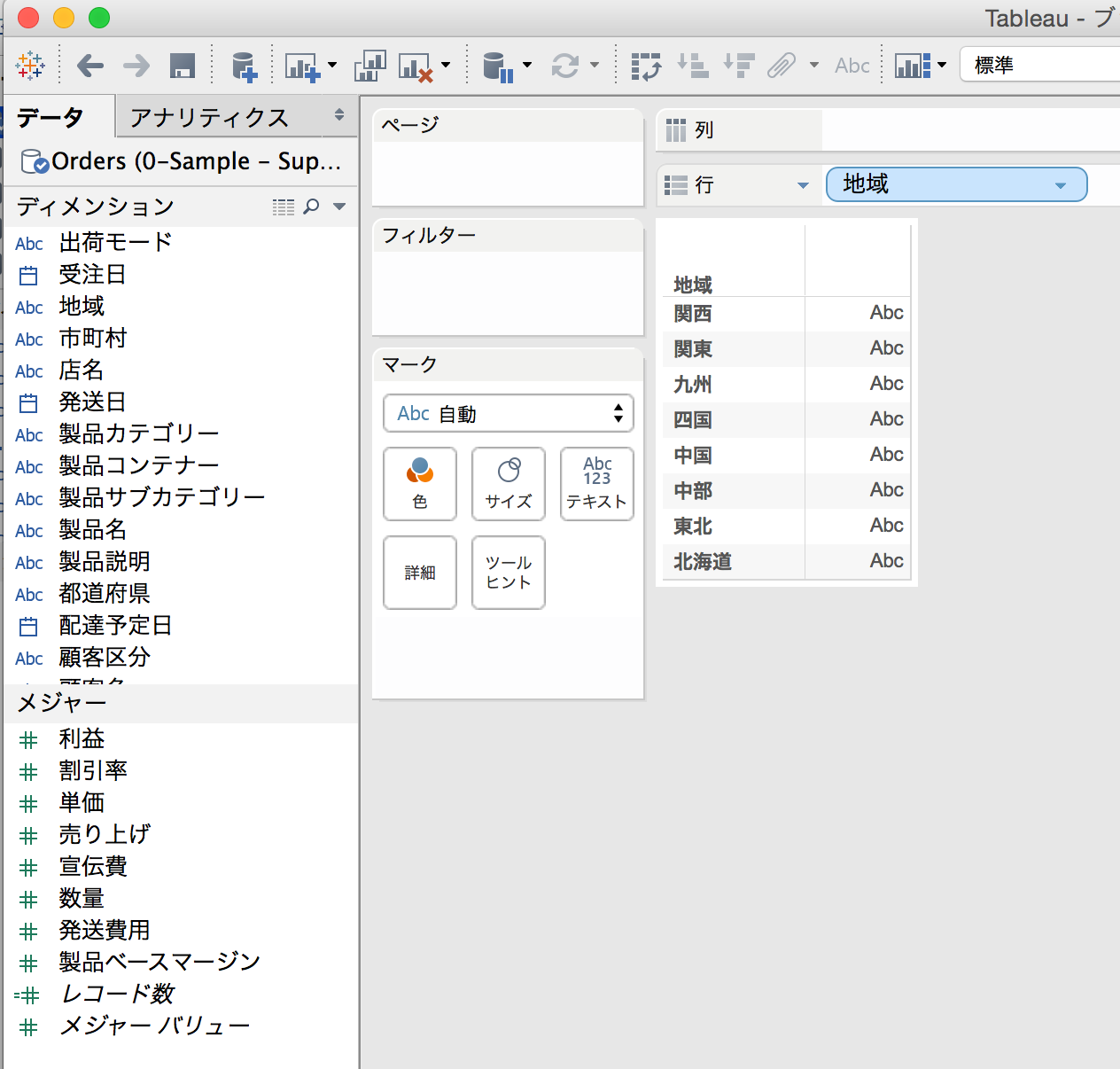Open the fit dropdown showing 標準
Image resolution: width=1120 pixels, height=1069 pixels.
point(1037,65)
